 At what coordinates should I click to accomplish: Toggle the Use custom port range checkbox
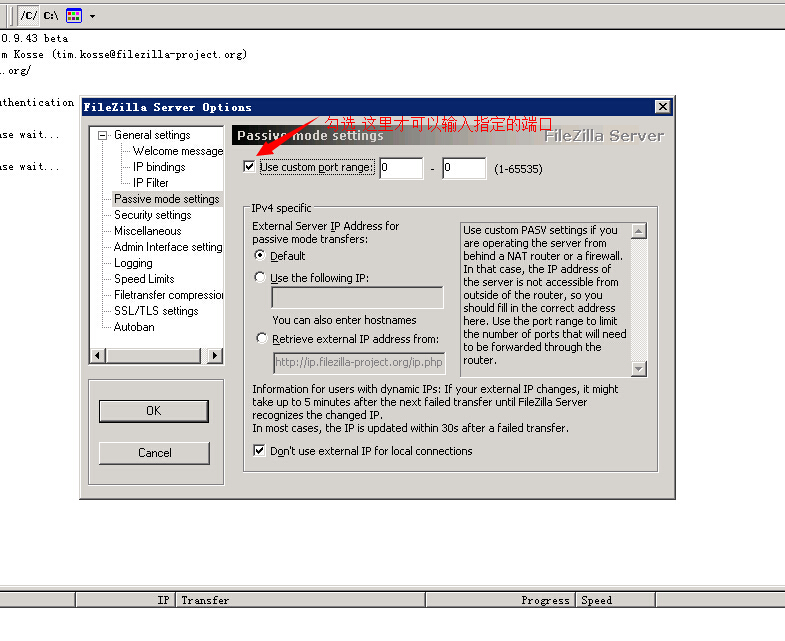pyautogui.click(x=249, y=166)
